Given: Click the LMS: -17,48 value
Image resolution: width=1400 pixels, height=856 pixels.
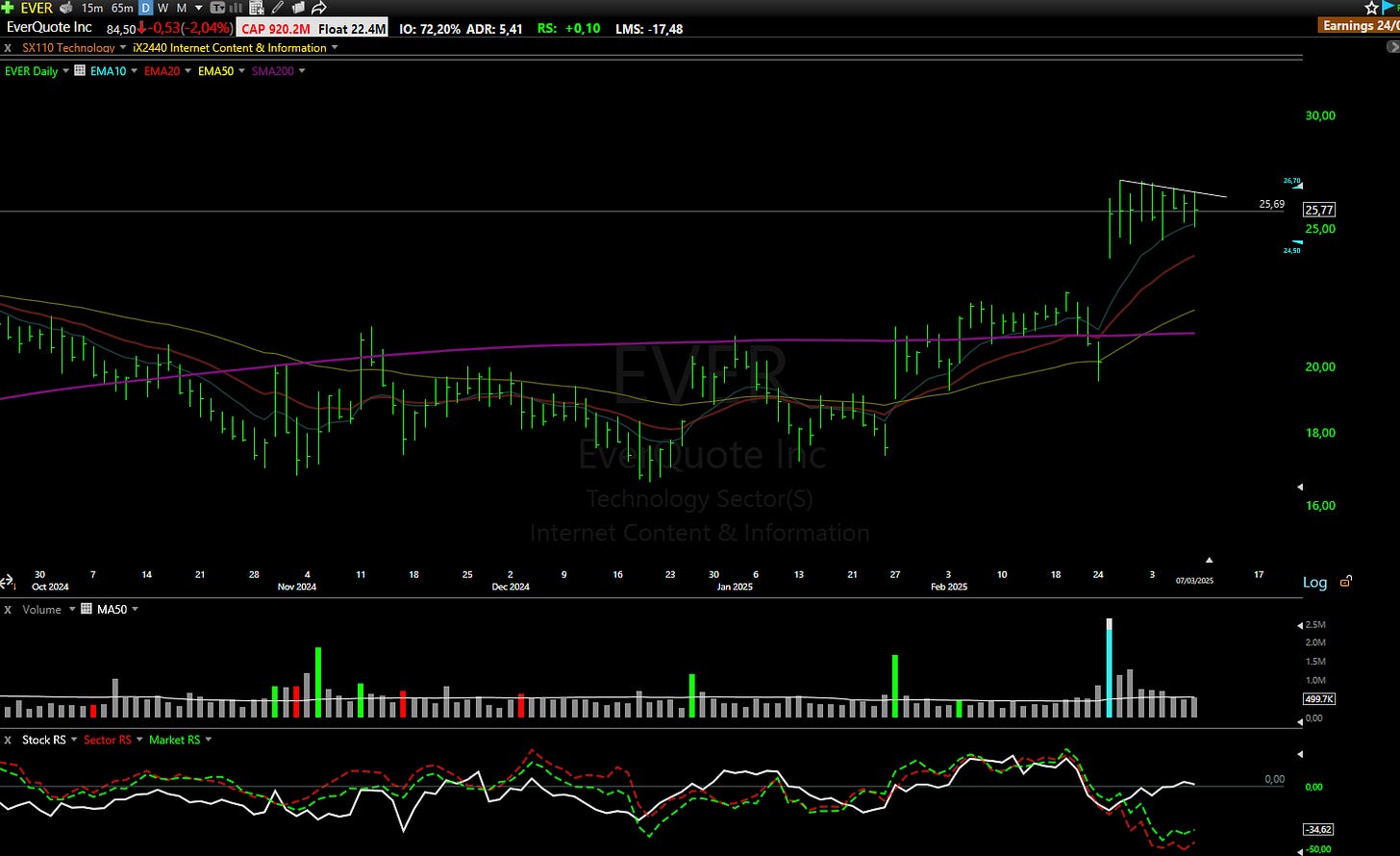Looking at the screenshot, I should tap(649, 28).
